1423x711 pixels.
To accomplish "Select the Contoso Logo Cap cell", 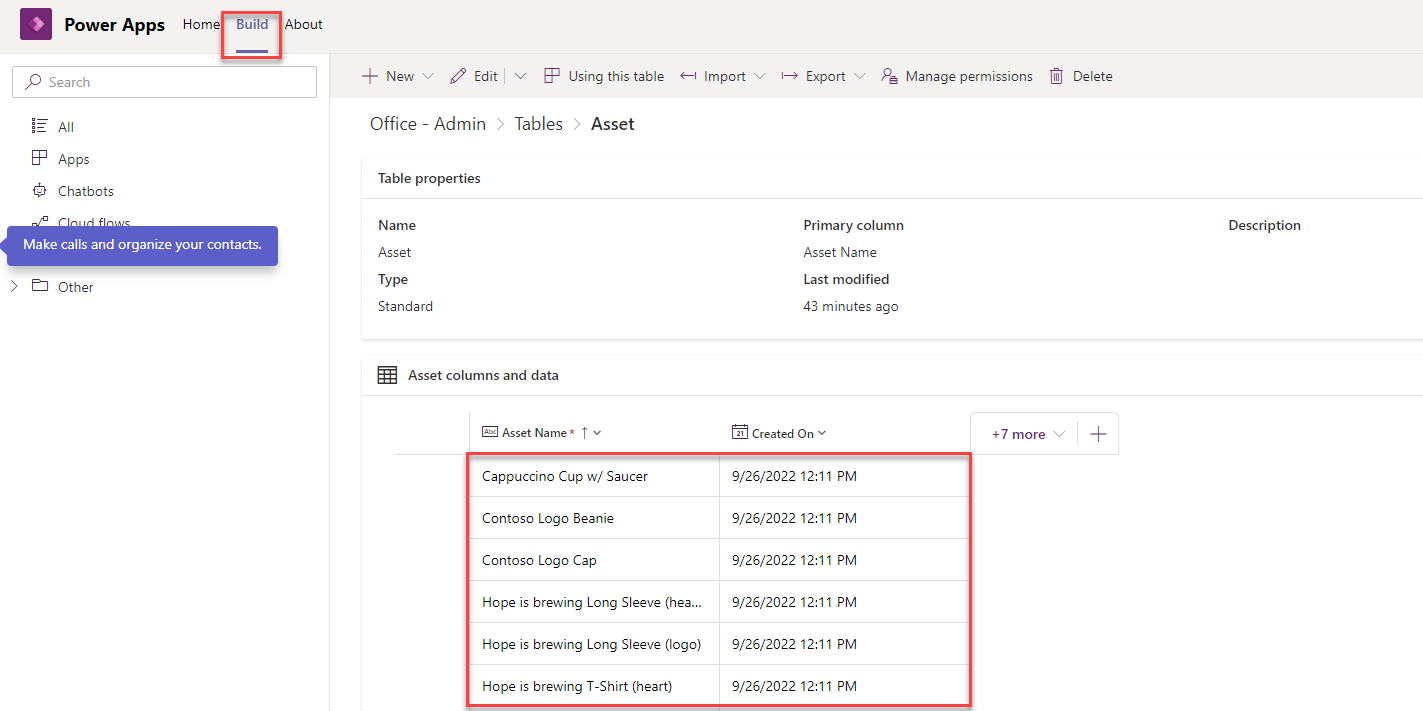I will [x=594, y=560].
